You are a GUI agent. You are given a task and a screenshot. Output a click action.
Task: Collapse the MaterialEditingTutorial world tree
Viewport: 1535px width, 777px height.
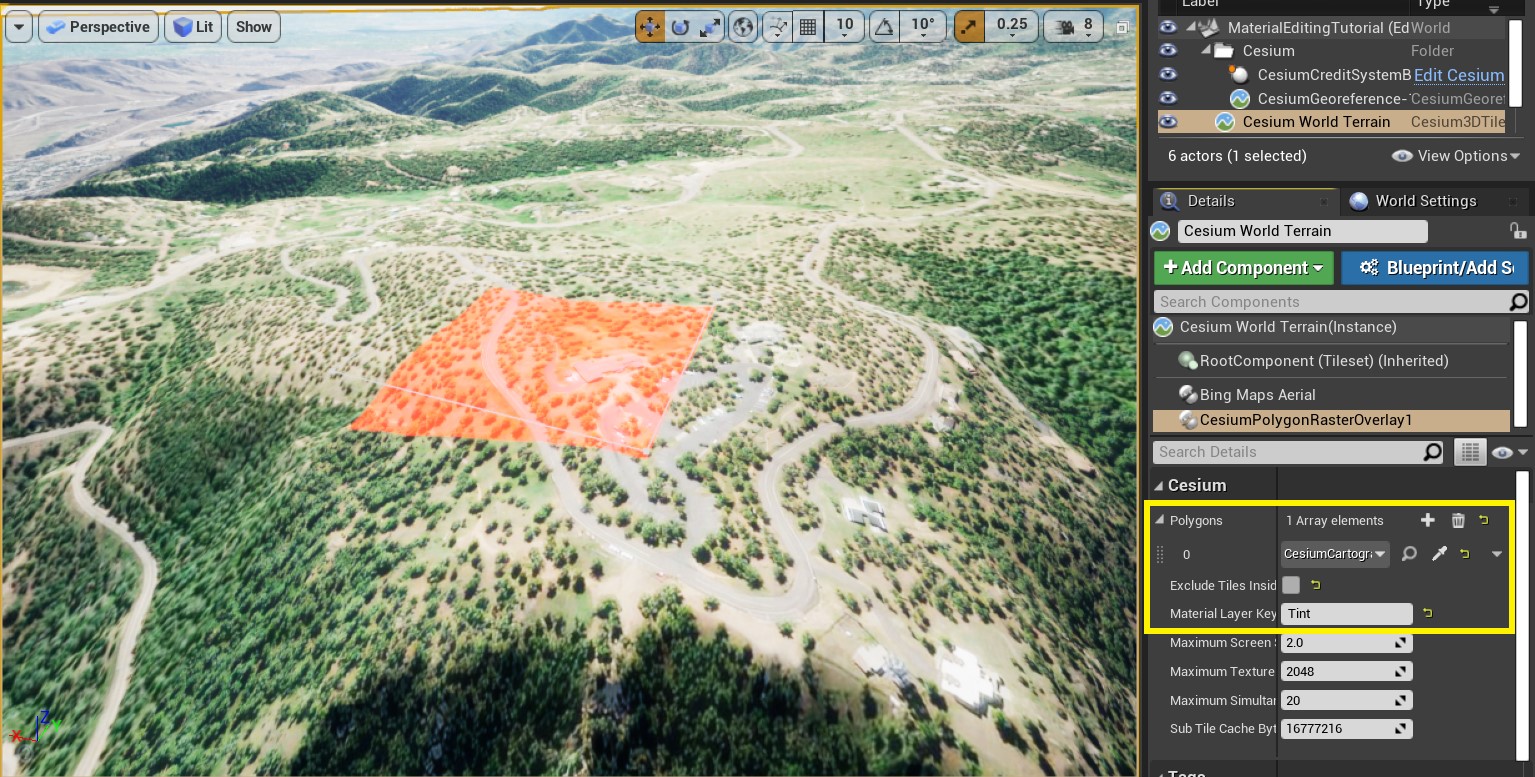point(1192,27)
